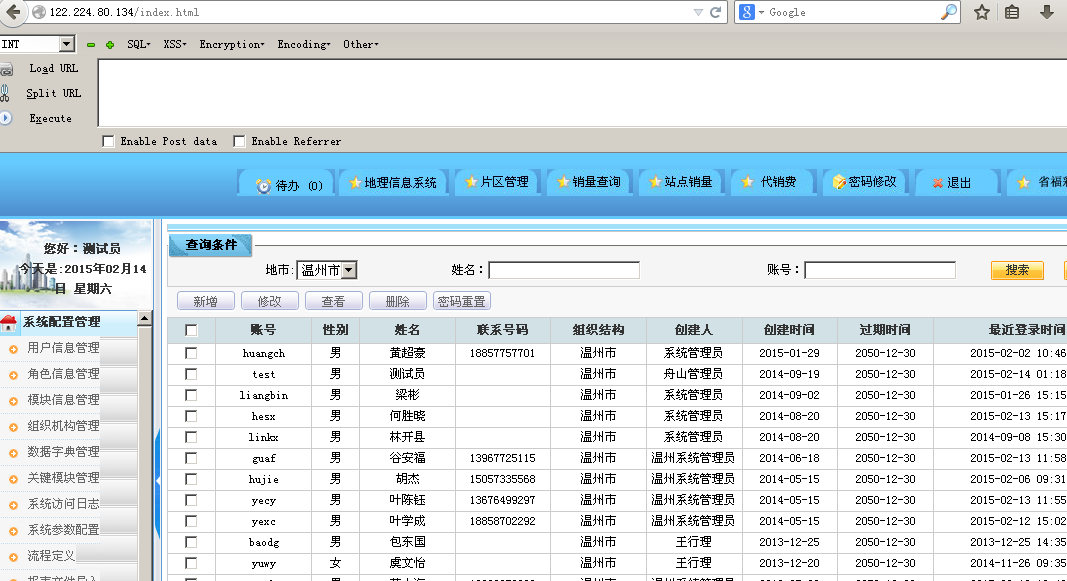Check the row checkbox for yecy

coord(191,500)
